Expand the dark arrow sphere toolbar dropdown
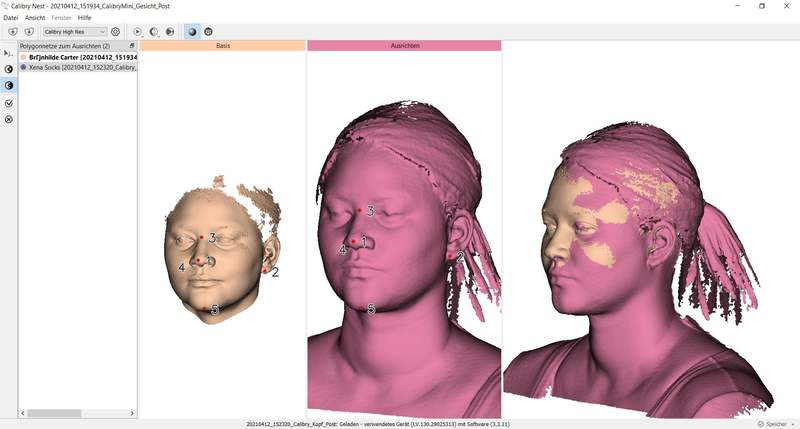800x429 pixels. click(170, 32)
